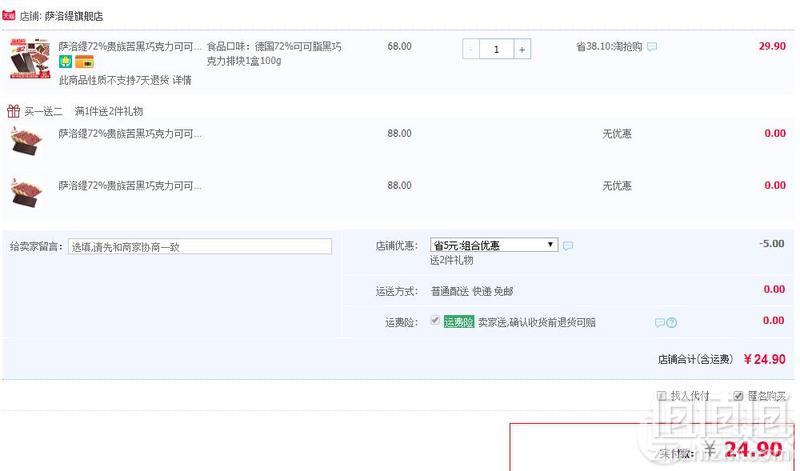Click the gift box icon beside 买一送二
The height and width of the screenshot is (471, 800).
pos(13,111)
